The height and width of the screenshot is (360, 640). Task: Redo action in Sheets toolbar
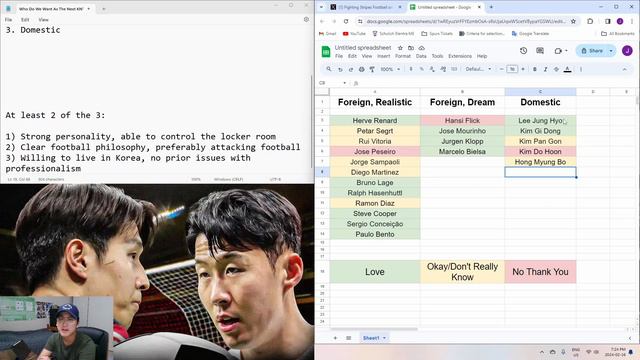click(351, 69)
